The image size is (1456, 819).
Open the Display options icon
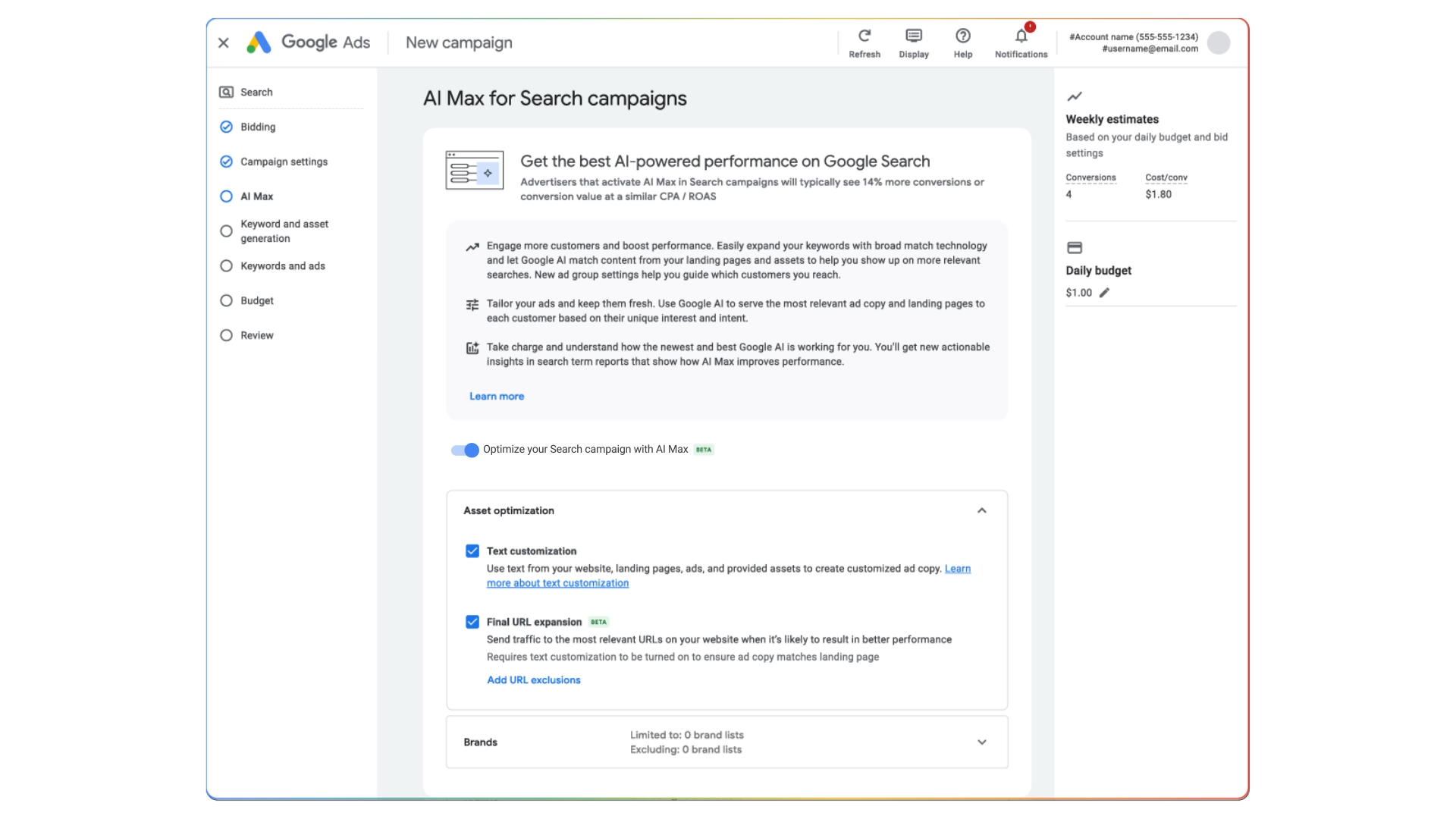[x=914, y=36]
